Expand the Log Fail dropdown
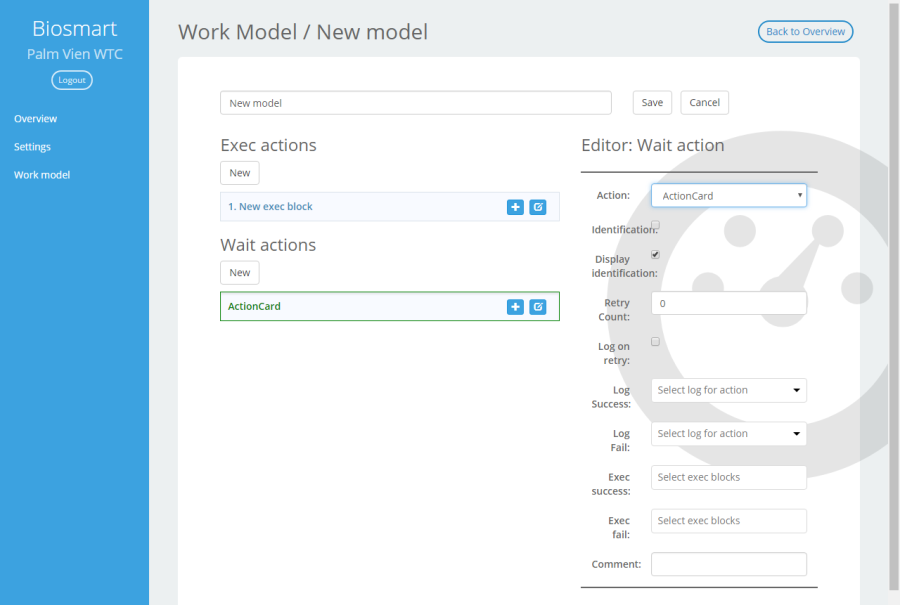The image size is (900, 605). pos(728,434)
